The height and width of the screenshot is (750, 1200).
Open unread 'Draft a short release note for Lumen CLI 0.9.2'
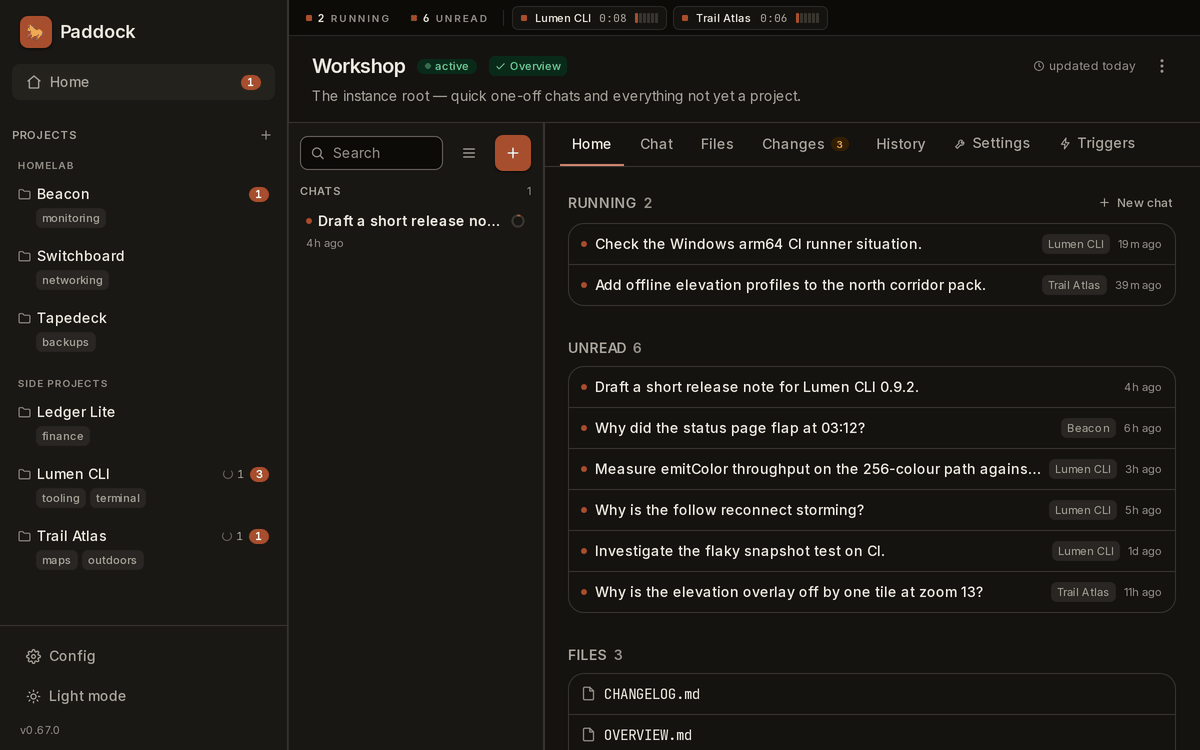pyautogui.click(x=872, y=387)
